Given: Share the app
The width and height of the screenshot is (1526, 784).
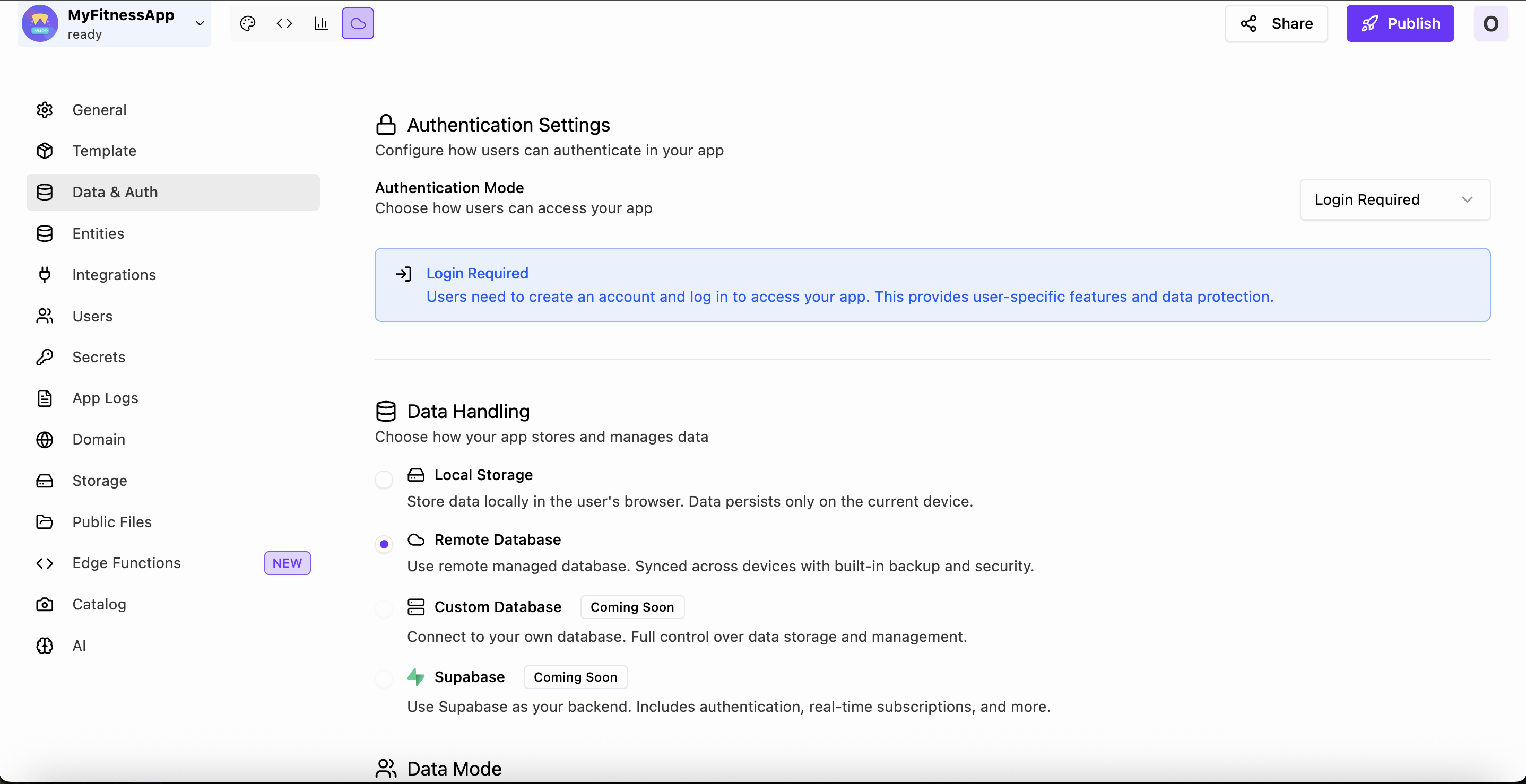Looking at the screenshot, I should coord(1276,23).
